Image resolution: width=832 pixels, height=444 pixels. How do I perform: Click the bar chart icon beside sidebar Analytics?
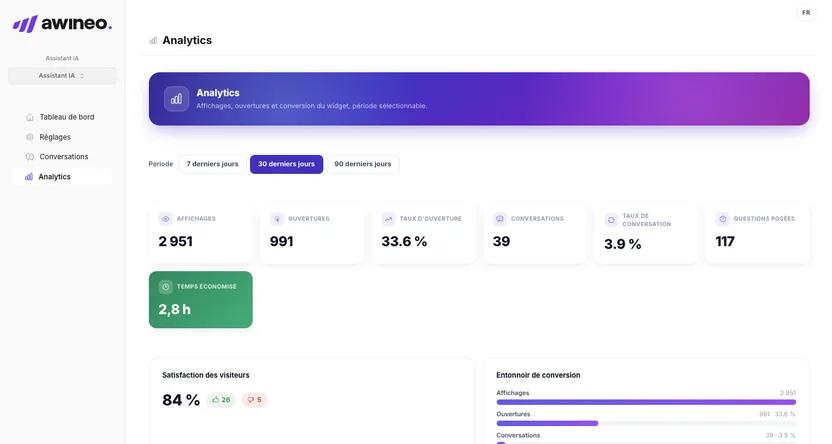coord(29,177)
